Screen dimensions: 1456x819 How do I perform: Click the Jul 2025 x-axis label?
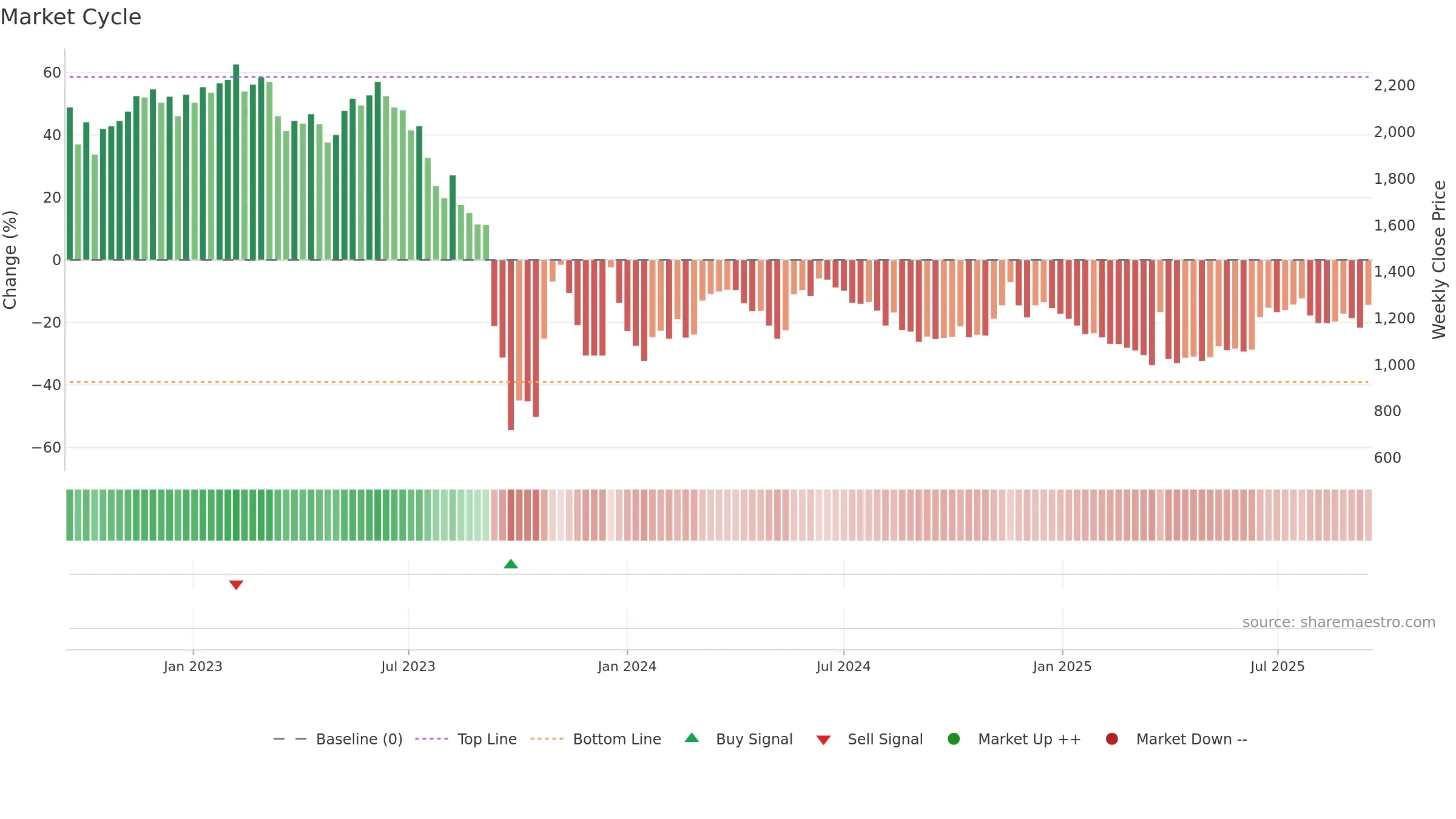click(1278, 666)
